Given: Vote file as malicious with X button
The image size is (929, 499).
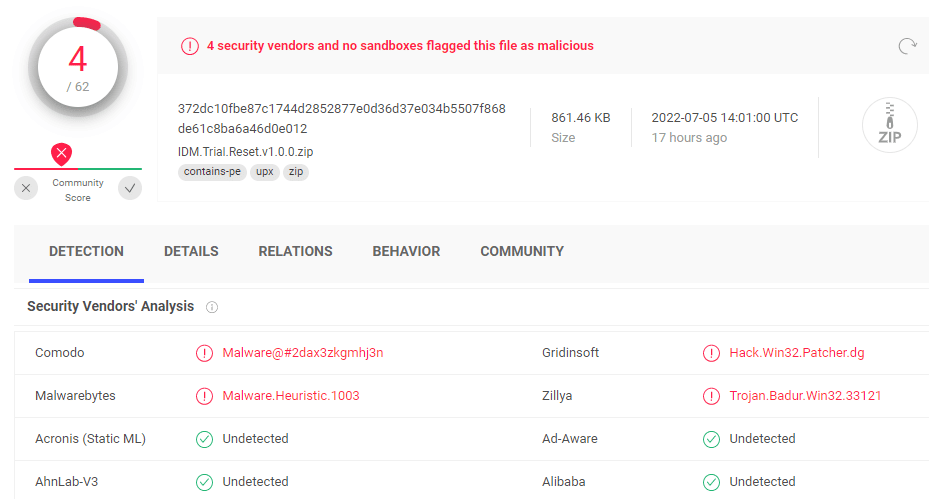Looking at the screenshot, I should click(26, 188).
